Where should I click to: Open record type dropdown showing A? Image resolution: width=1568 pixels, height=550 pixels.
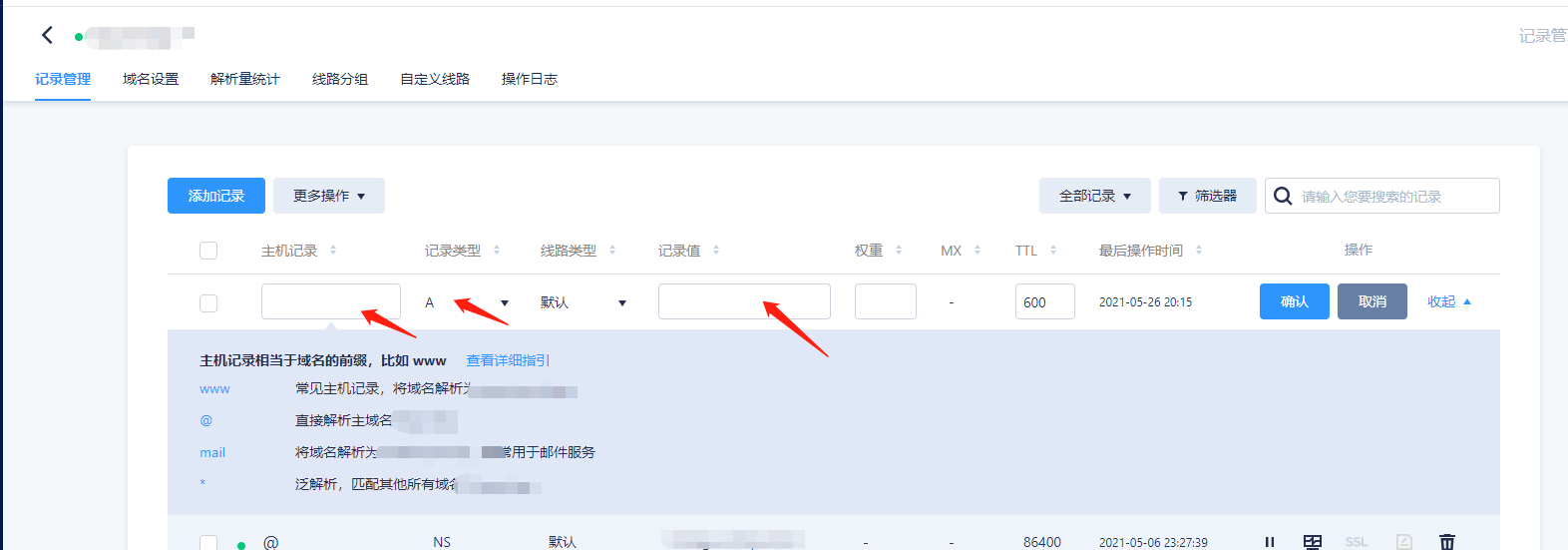click(467, 302)
